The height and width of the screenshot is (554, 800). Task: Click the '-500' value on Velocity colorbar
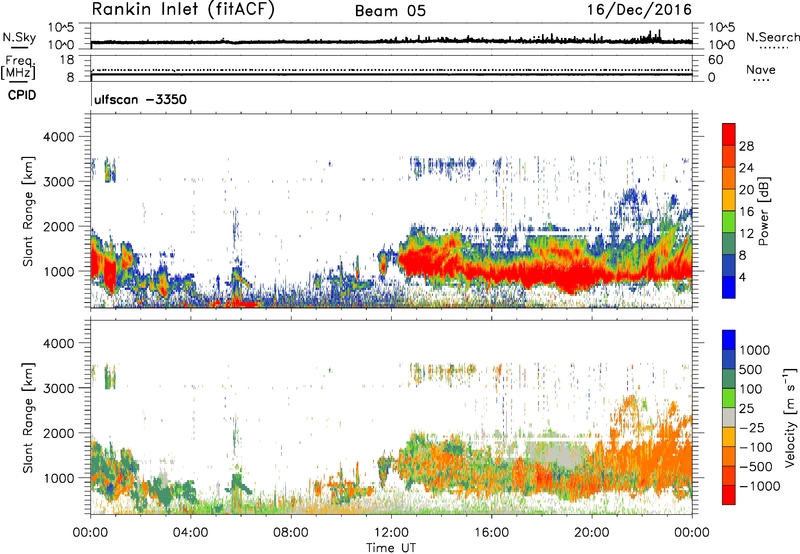(x=756, y=467)
